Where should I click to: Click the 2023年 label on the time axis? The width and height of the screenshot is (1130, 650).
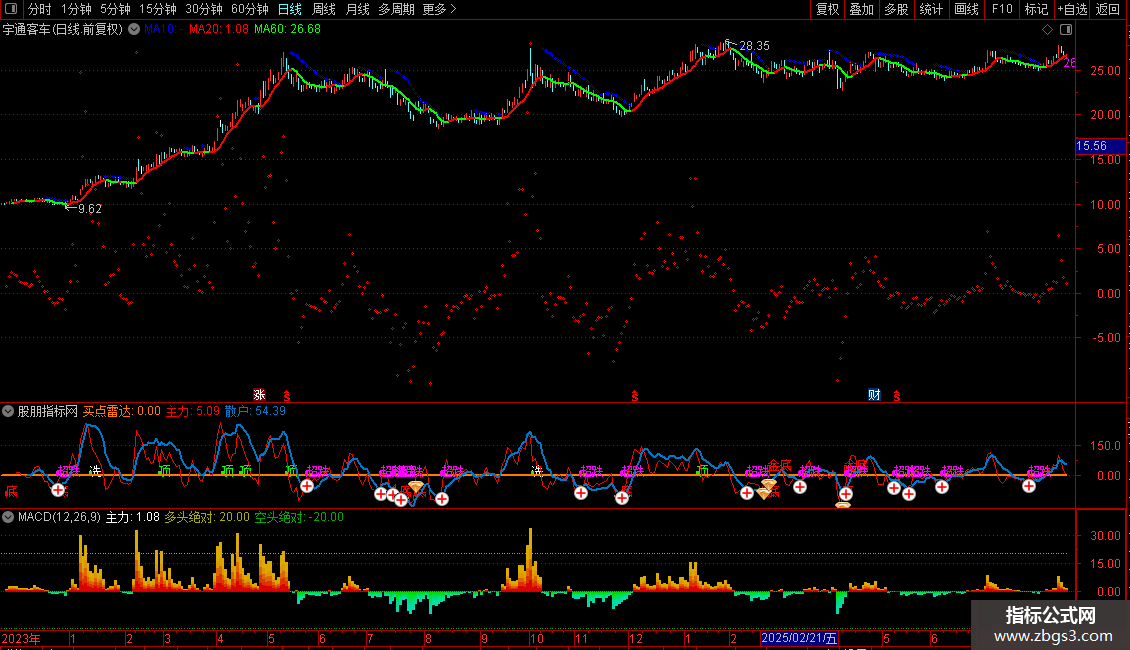21,638
